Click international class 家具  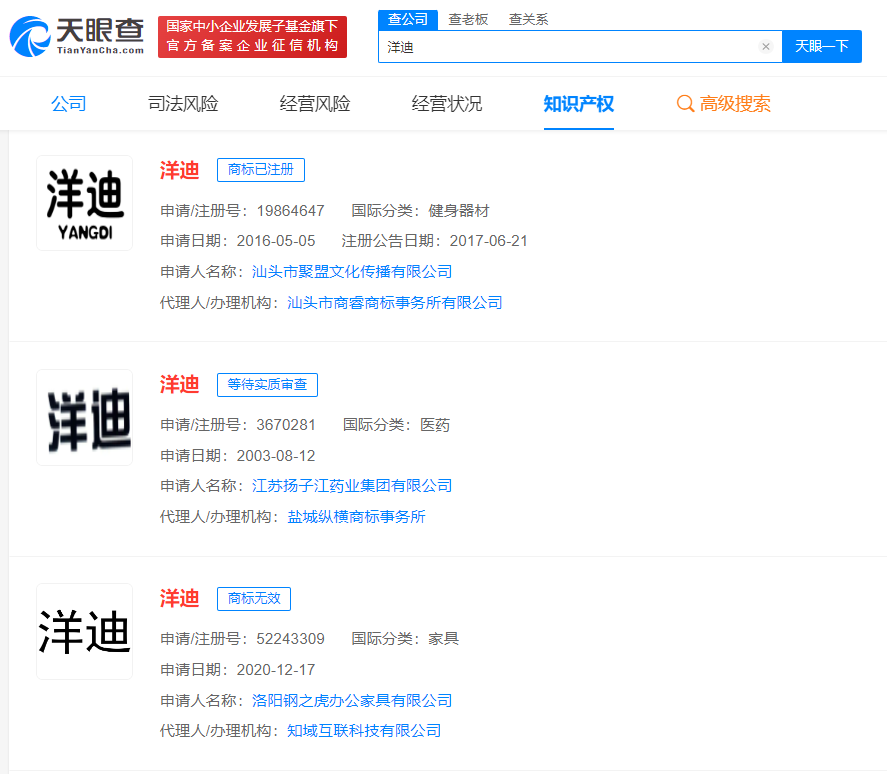[444, 639]
